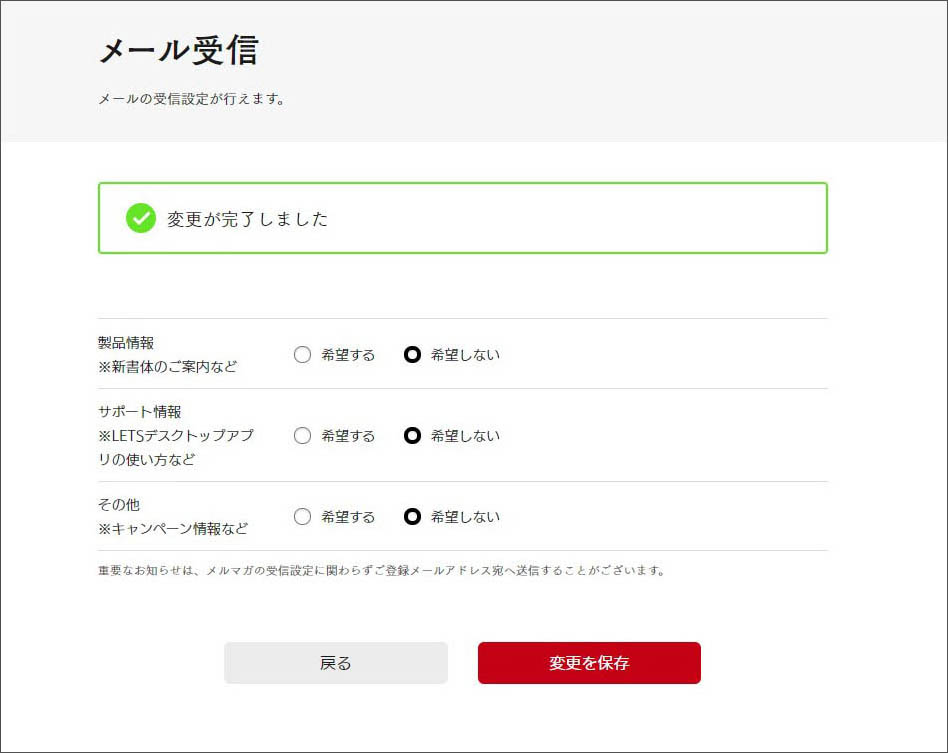Click the 変更が完了しました message text
Image resolution: width=948 pixels, height=753 pixels.
coord(247,219)
